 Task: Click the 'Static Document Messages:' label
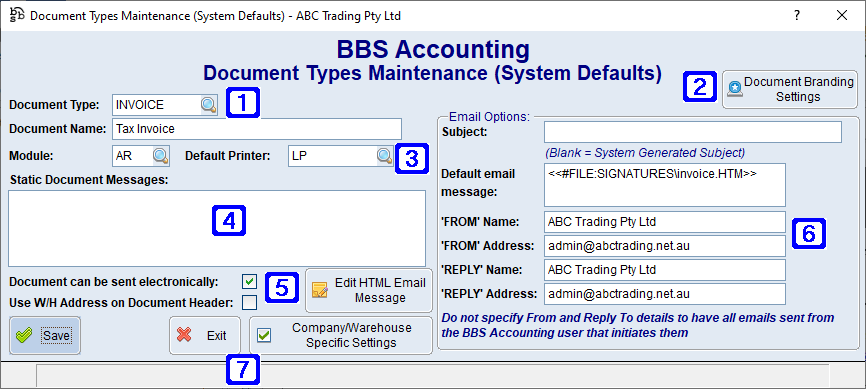(88, 180)
